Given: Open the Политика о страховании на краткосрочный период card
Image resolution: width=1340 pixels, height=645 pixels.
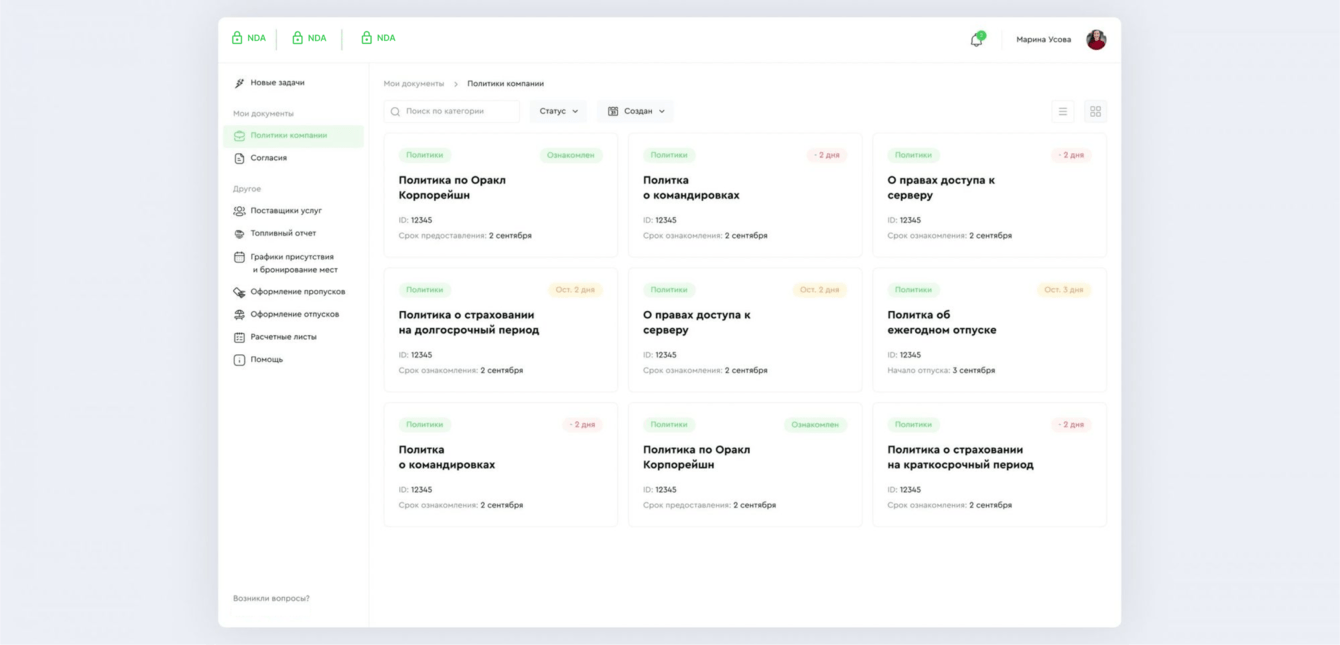Looking at the screenshot, I should pos(960,457).
